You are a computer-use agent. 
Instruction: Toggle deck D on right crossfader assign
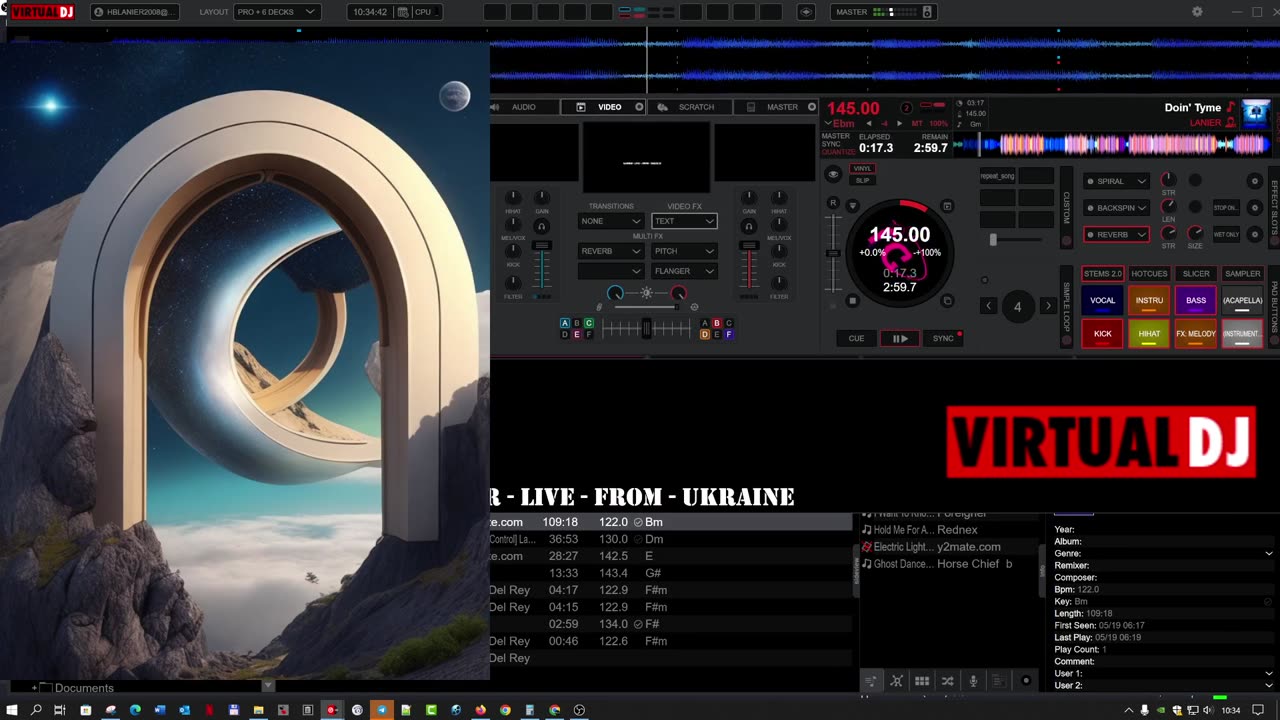point(705,334)
